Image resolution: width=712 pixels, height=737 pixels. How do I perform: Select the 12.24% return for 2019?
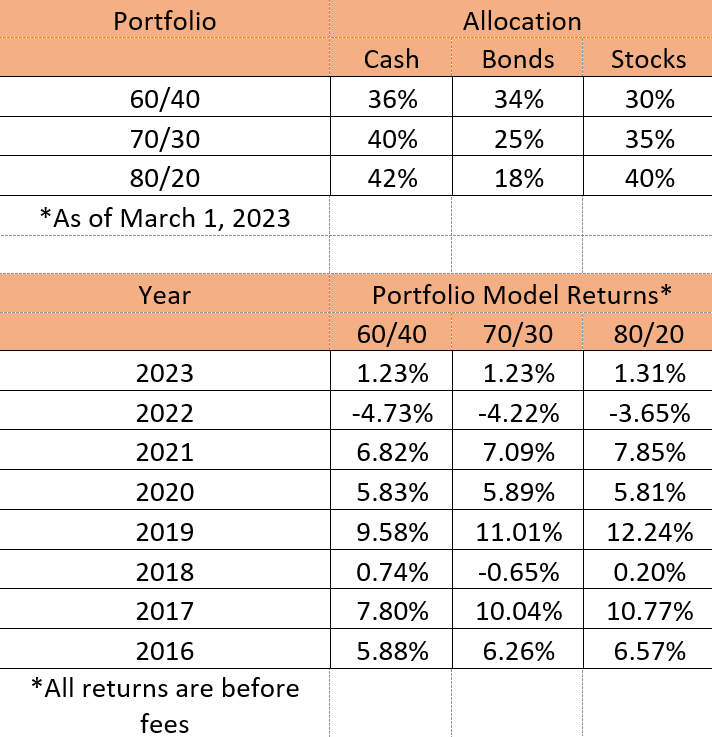[x=648, y=531]
